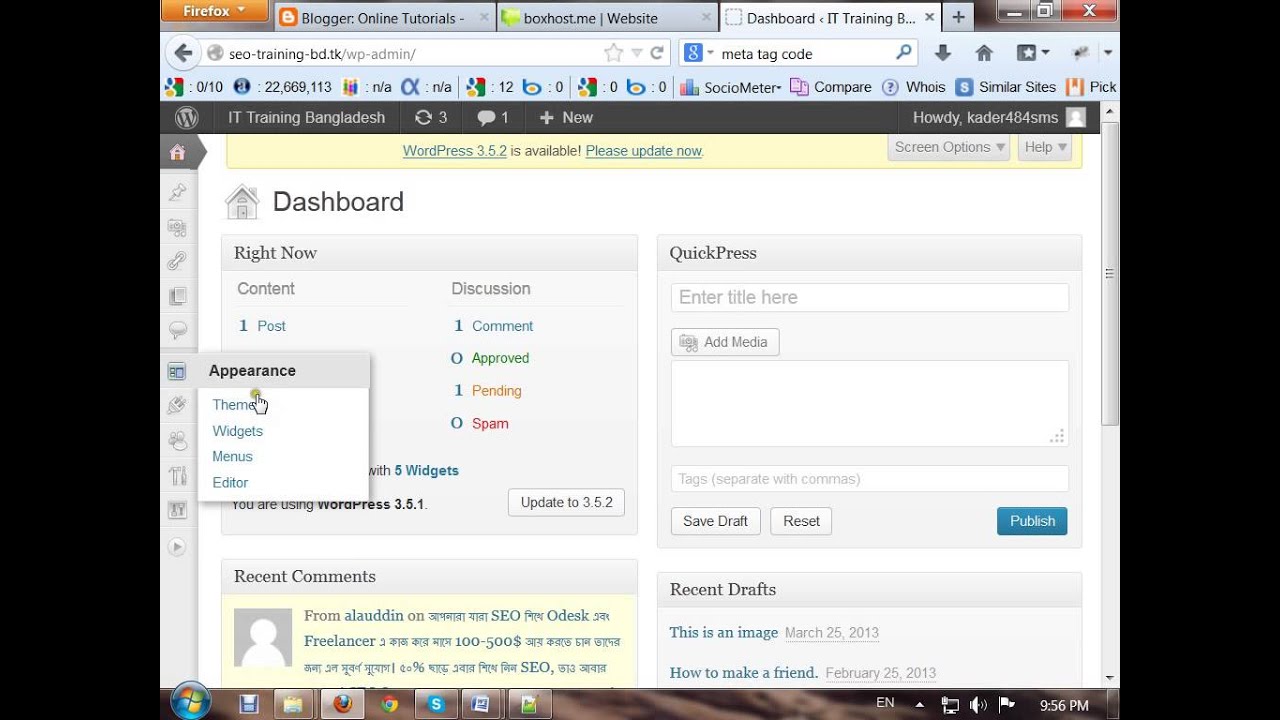Open the Spam comments link

point(490,423)
